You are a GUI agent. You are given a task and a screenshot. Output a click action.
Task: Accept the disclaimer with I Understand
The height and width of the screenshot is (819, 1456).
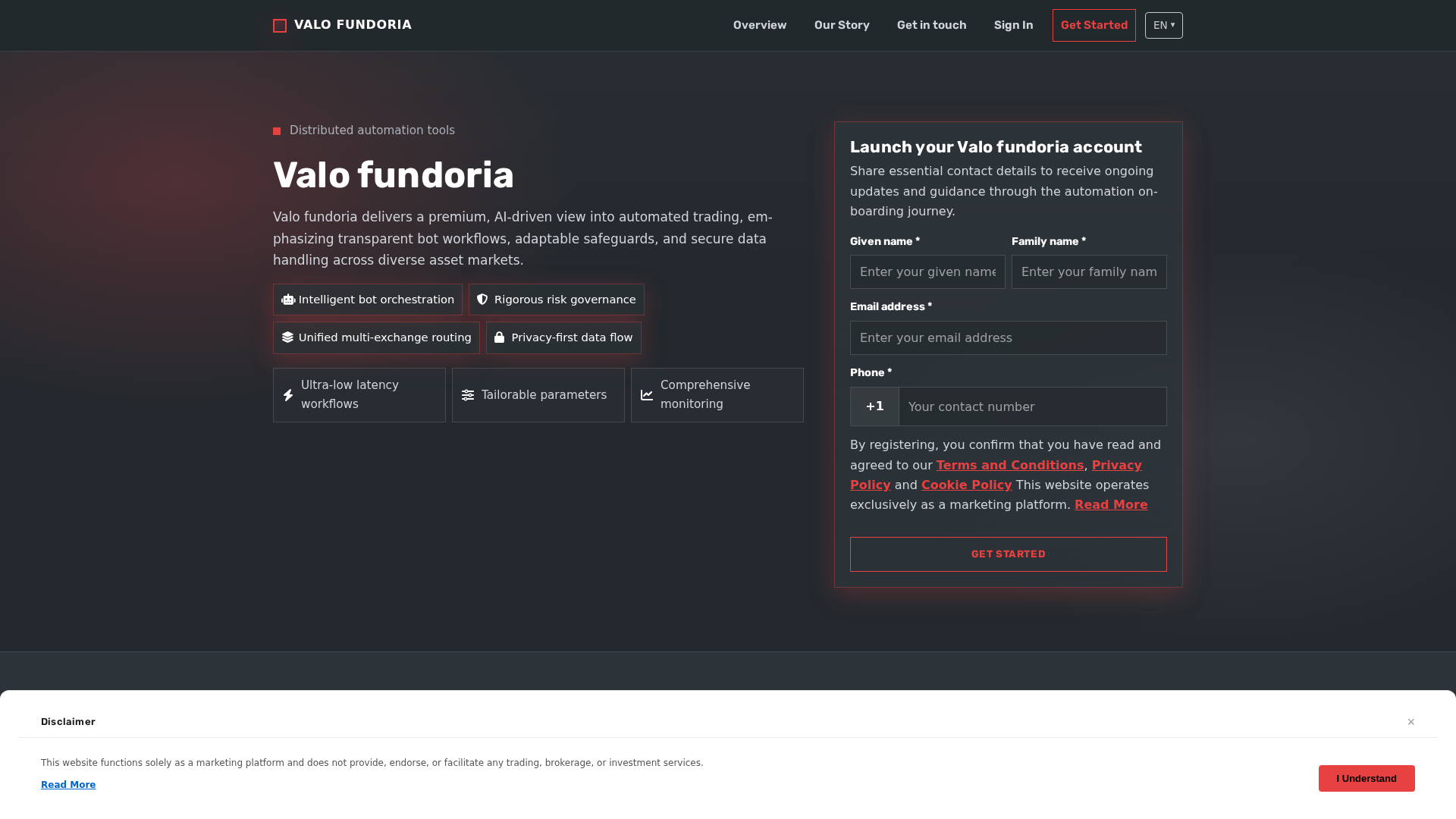pyautogui.click(x=1367, y=779)
